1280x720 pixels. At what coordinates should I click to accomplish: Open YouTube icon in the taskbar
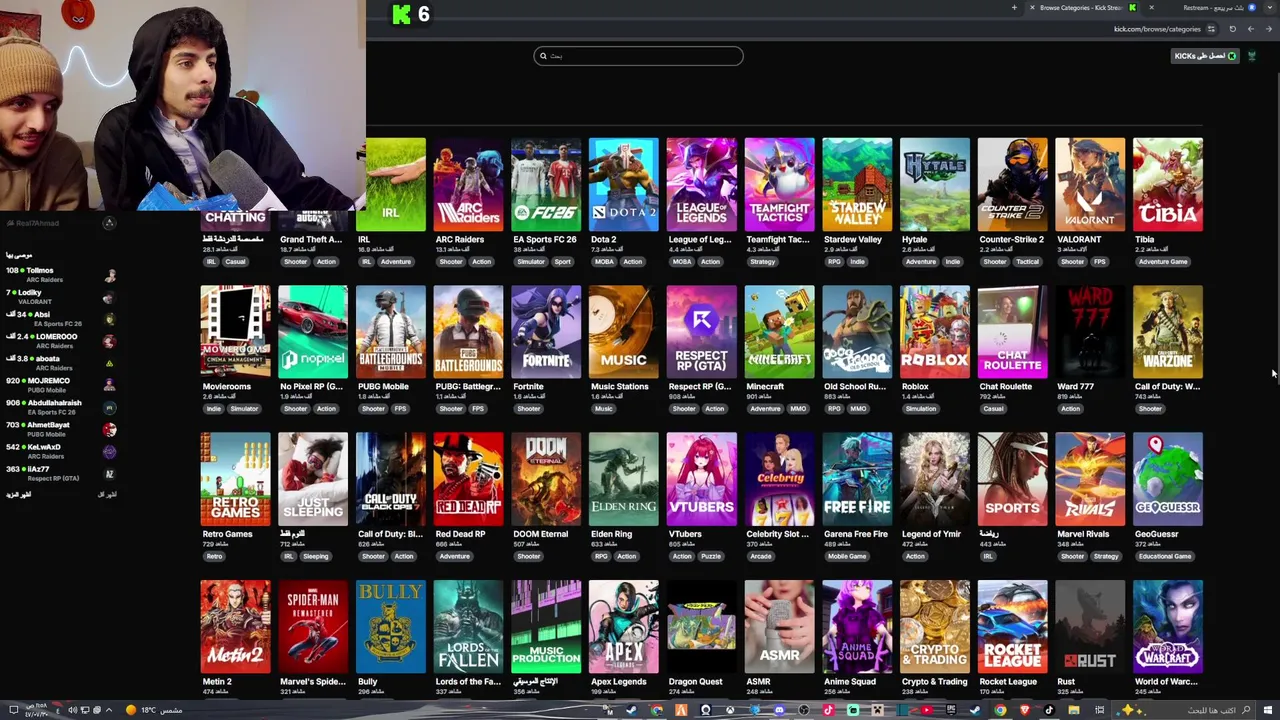(x=927, y=710)
